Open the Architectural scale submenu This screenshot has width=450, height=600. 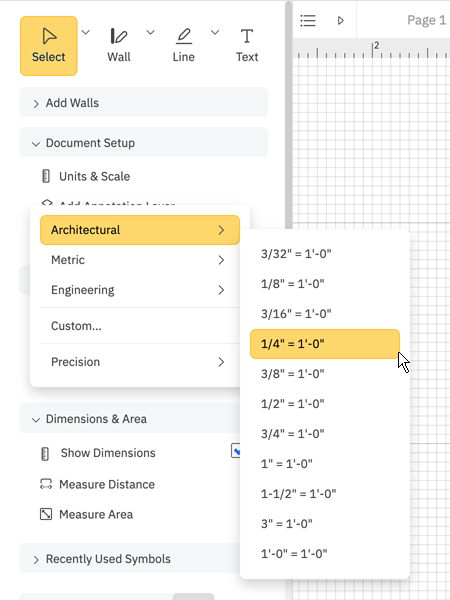pyautogui.click(x=140, y=230)
